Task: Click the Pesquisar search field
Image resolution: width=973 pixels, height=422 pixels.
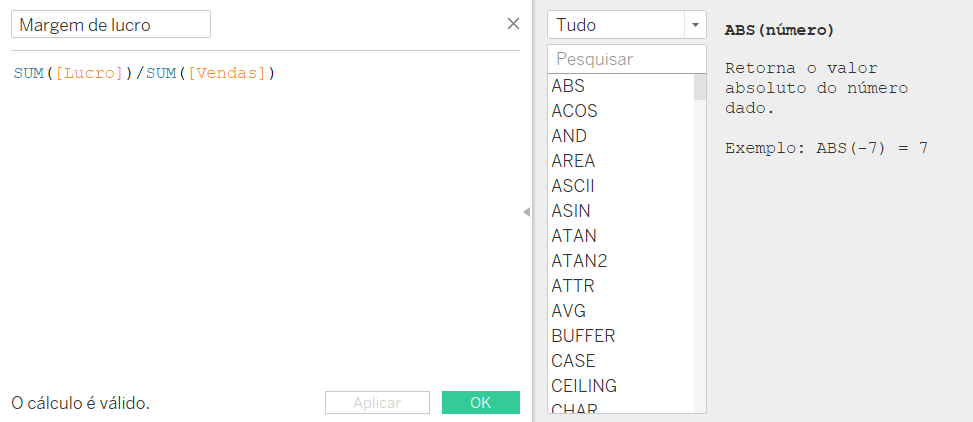Action: pyautogui.click(x=627, y=59)
